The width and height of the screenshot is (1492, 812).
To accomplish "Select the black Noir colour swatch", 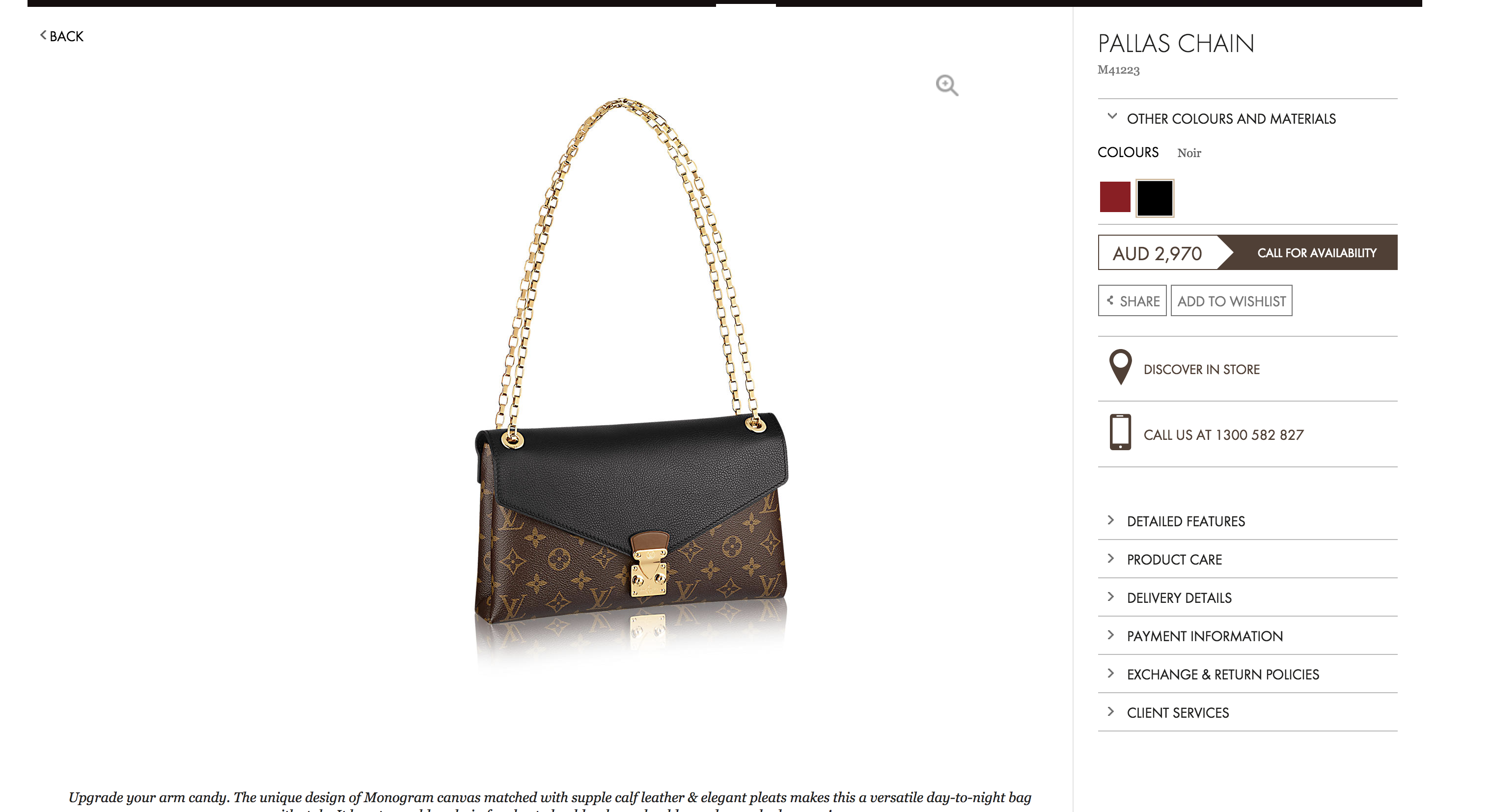I will 1154,197.
